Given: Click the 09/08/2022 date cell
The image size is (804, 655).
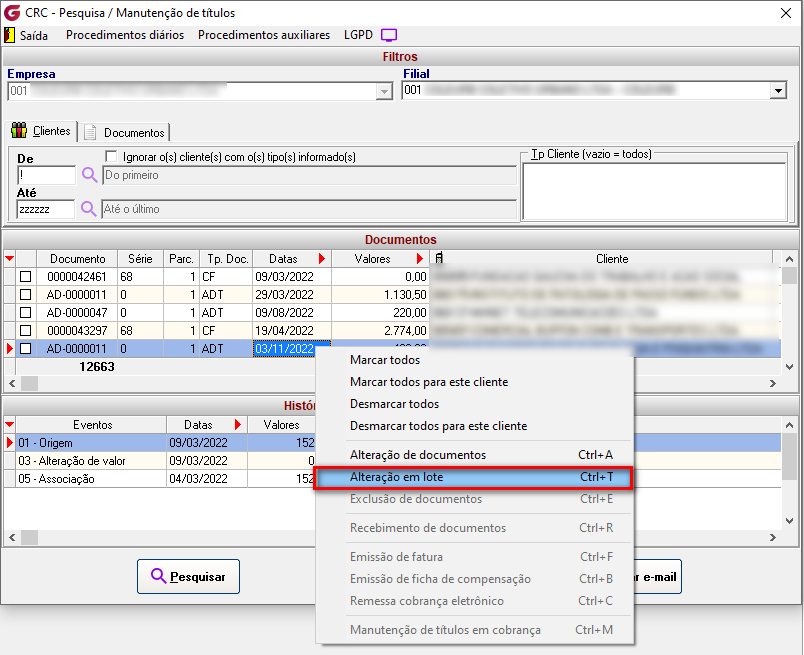Looking at the screenshot, I should (292, 313).
